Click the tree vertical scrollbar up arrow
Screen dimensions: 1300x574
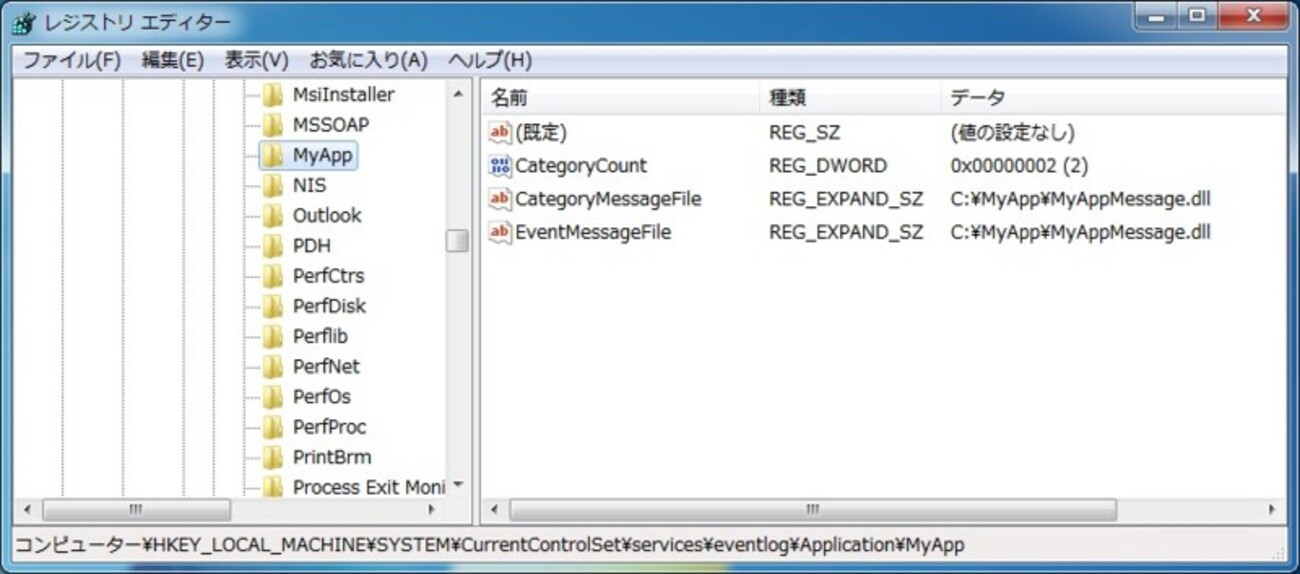(458, 94)
